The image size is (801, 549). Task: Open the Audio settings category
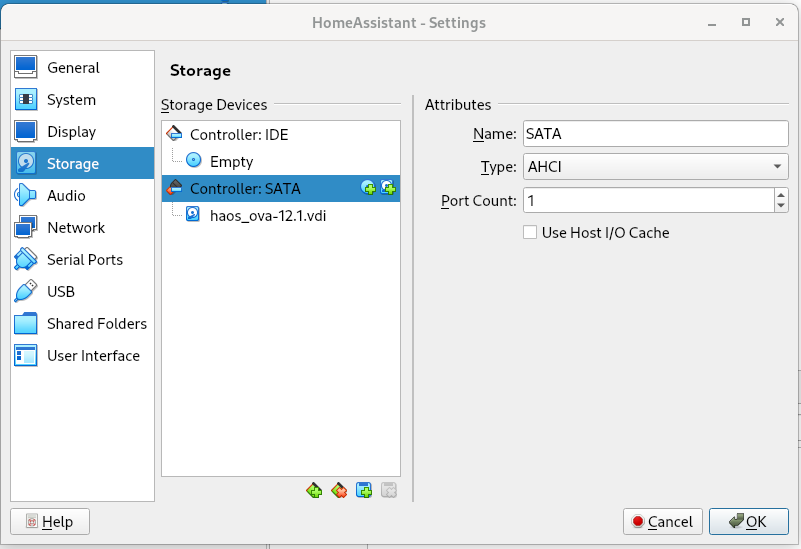pos(66,196)
